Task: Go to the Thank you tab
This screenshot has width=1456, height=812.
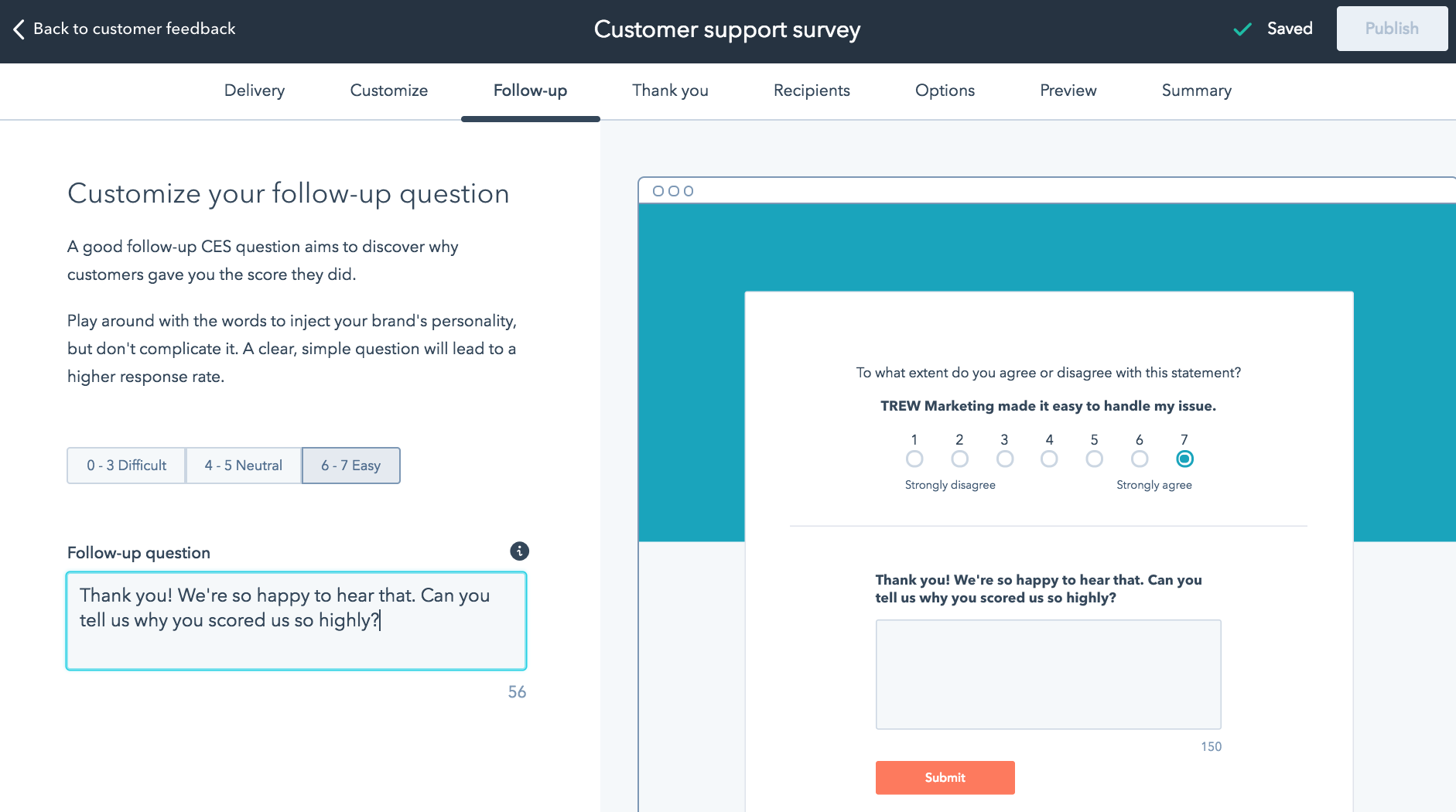Action: [x=670, y=90]
